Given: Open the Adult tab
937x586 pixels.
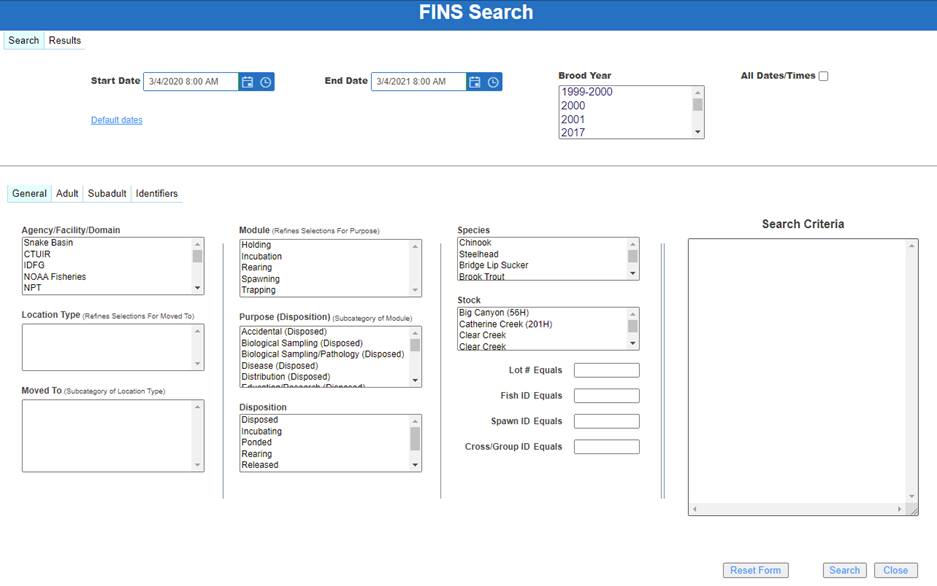Looking at the screenshot, I should pos(67,194).
